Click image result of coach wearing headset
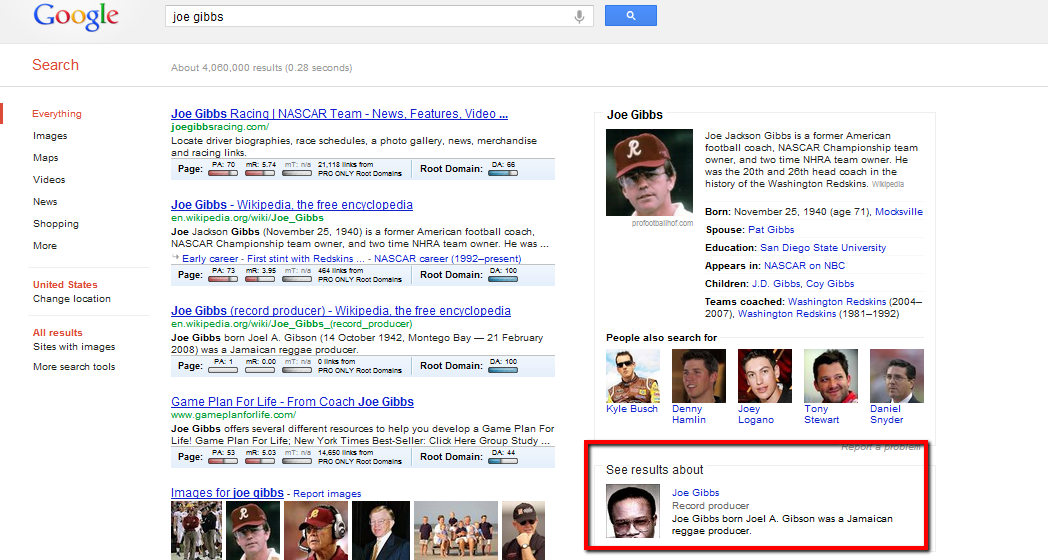Viewport: 1048px width, 560px height. click(316, 531)
